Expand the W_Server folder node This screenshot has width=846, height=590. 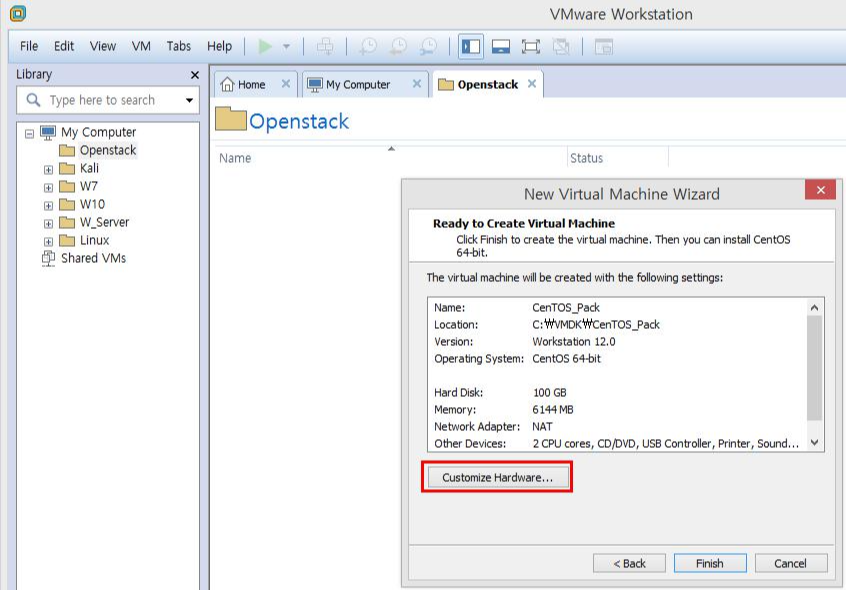coord(49,223)
